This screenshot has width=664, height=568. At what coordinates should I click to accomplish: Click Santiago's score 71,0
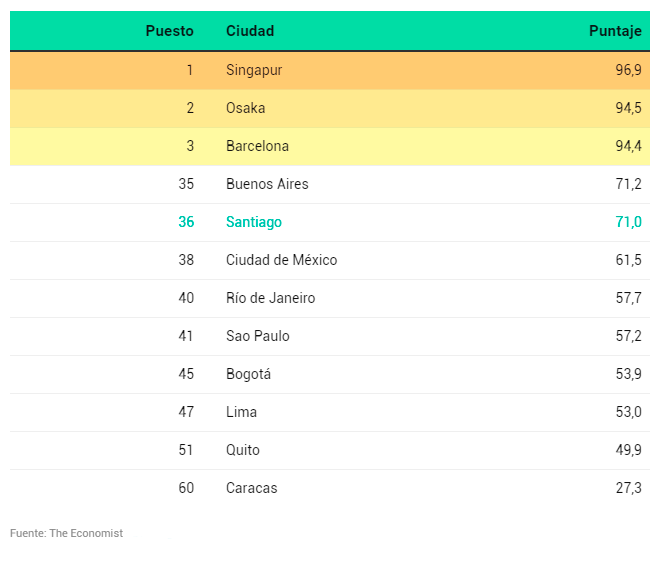(628, 222)
